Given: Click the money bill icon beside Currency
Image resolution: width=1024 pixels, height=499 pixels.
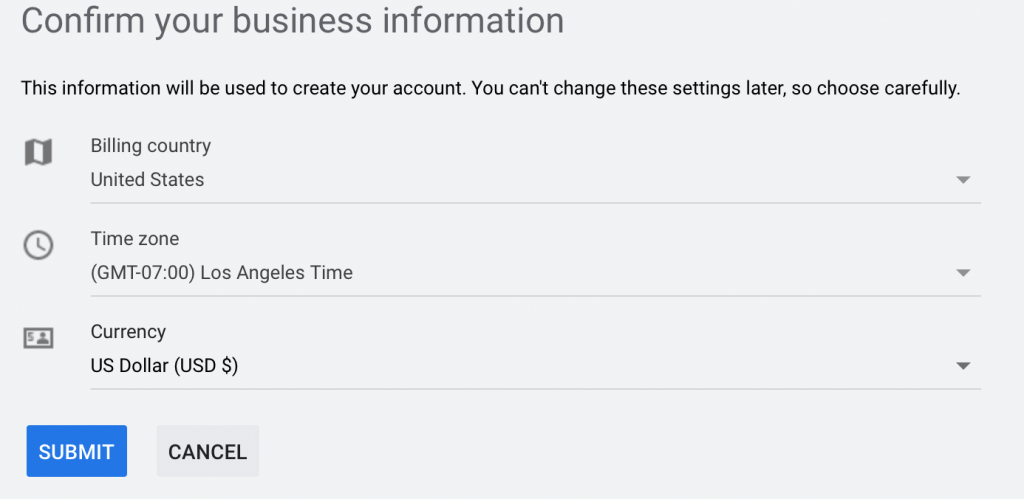Looking at the screenshot, I should [x=38, y=338].
